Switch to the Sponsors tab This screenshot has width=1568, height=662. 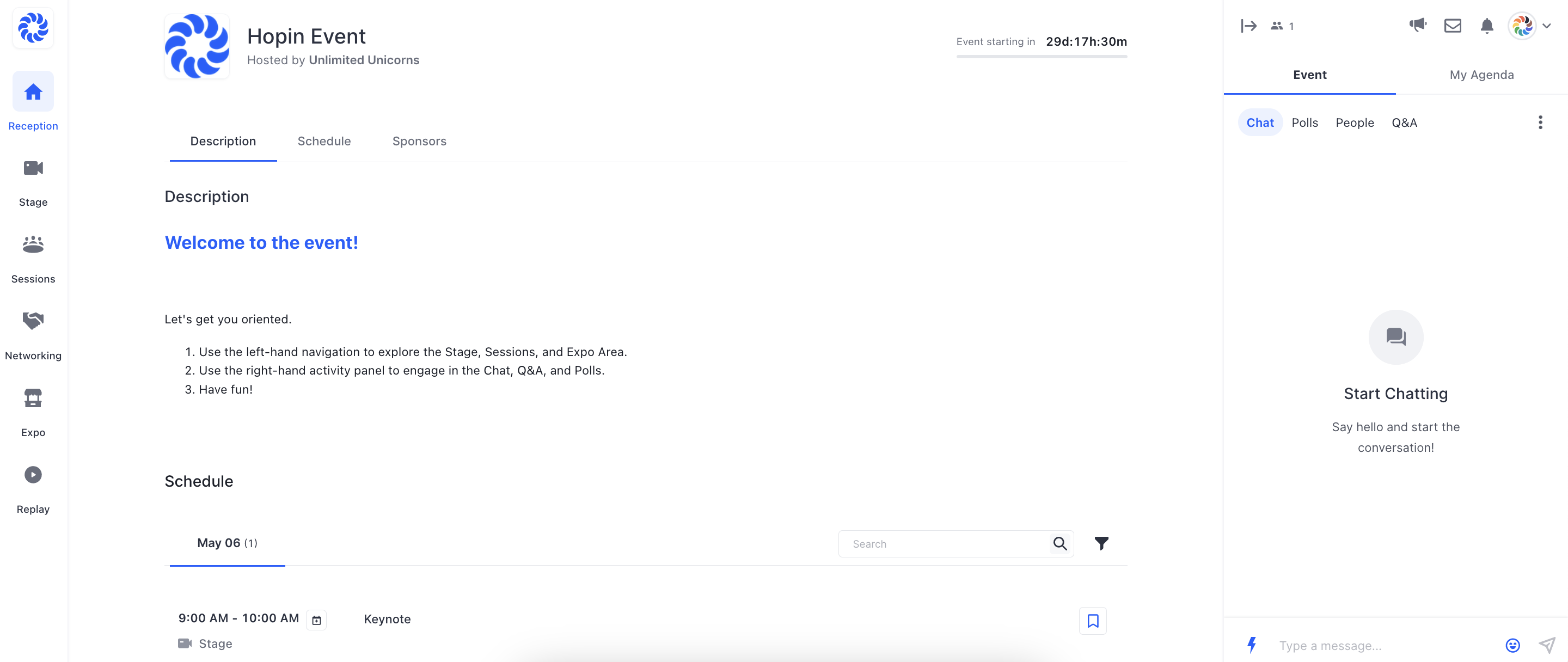coord(419,141)
